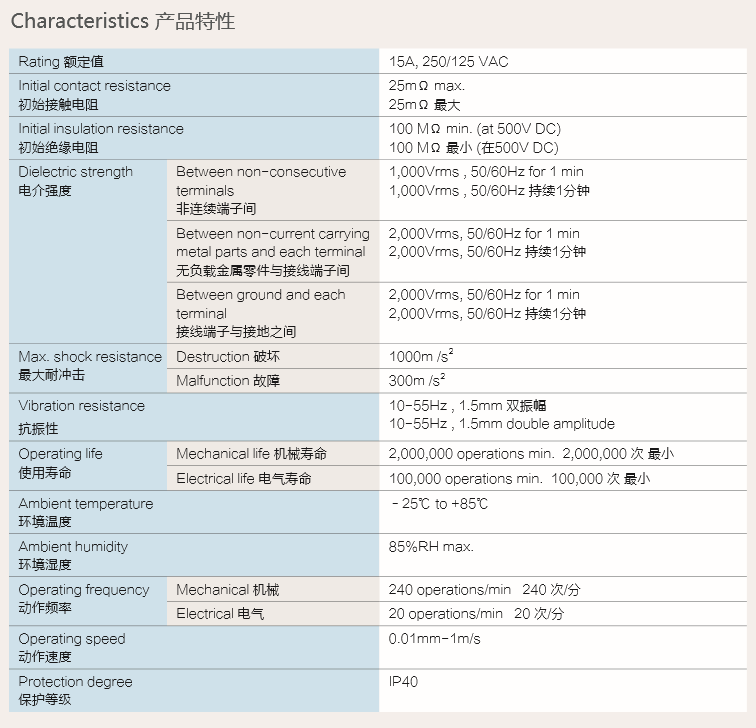Click the "Max. shock resistance" label
This screenshot has width=756, height=728.
tap(90, 357)
